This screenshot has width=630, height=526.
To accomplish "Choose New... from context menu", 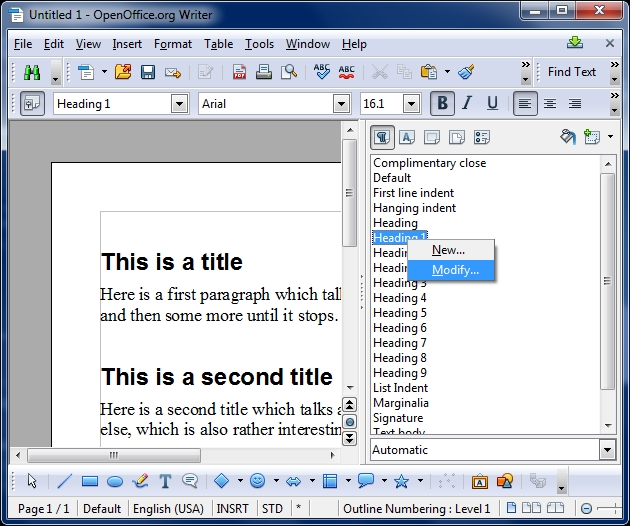I will click(451, 250).
